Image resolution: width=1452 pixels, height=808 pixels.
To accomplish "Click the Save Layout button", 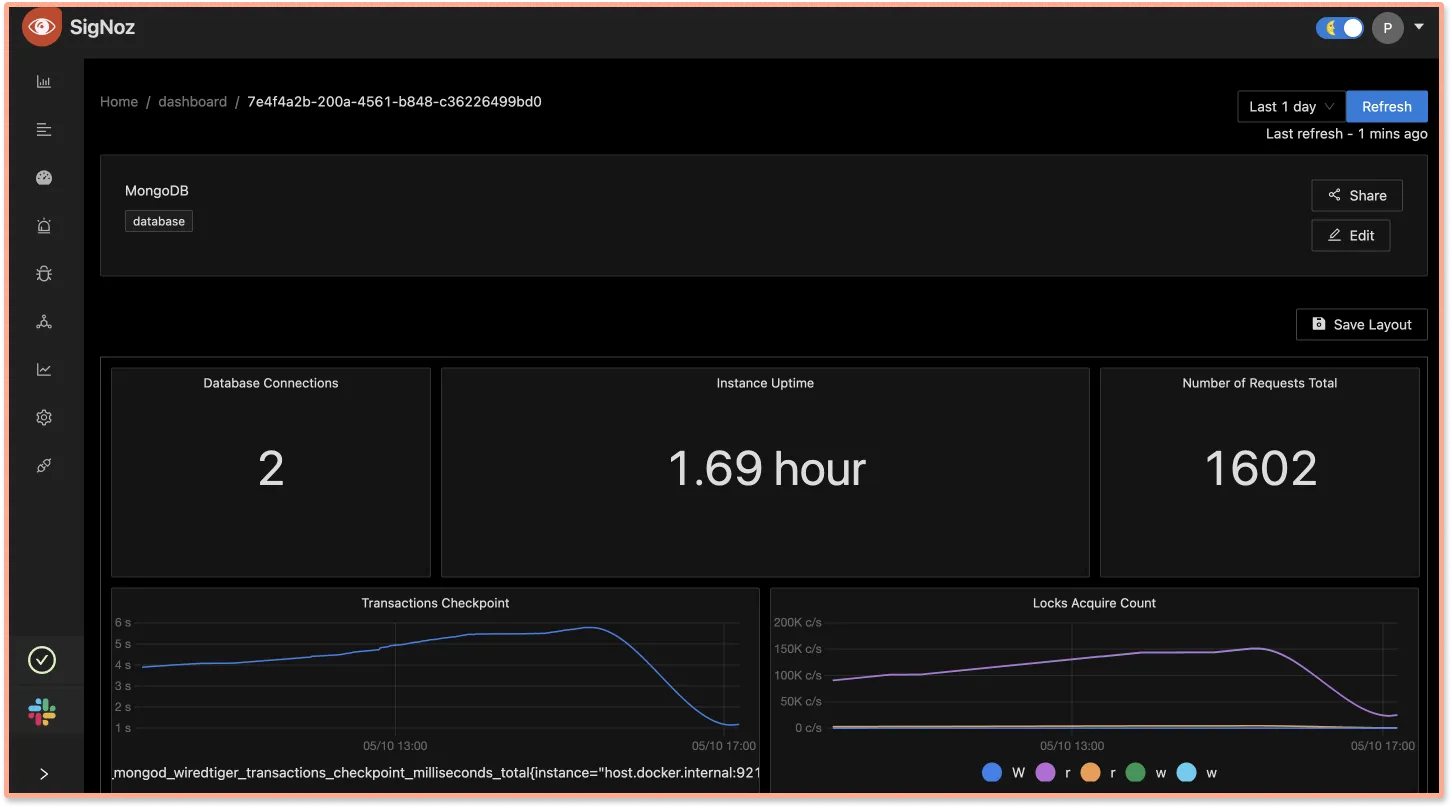I will click(1362, 324).
